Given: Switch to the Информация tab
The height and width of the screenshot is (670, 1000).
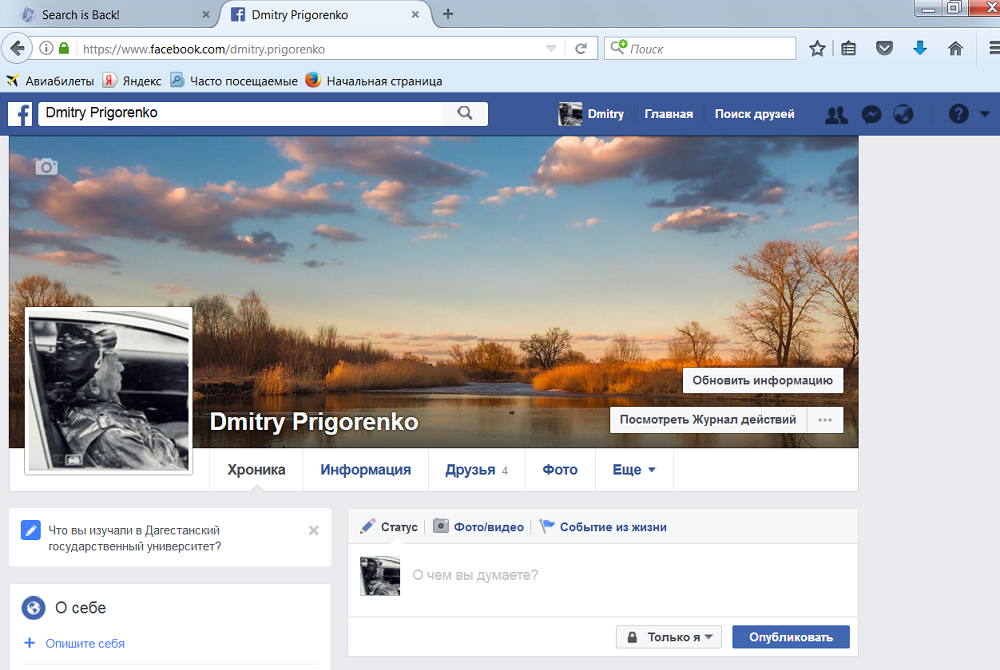Looking at the screenshot, I should [x=365, y=470].
